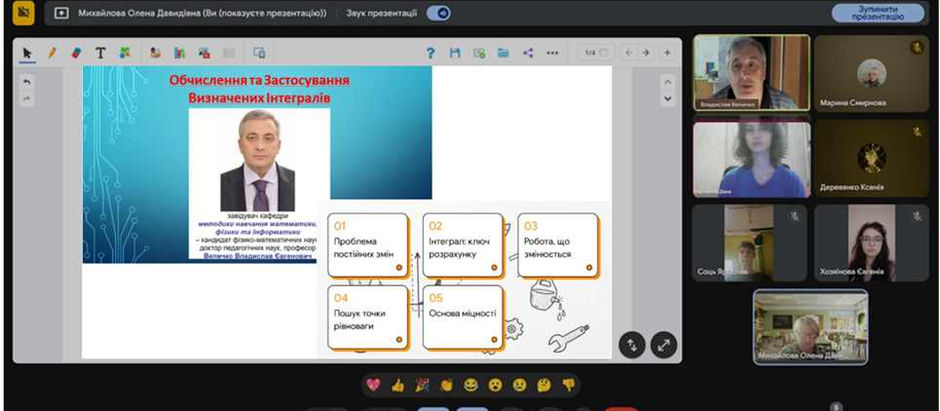
Task: Click the professor photo on the slide
Action: (259, 160)
